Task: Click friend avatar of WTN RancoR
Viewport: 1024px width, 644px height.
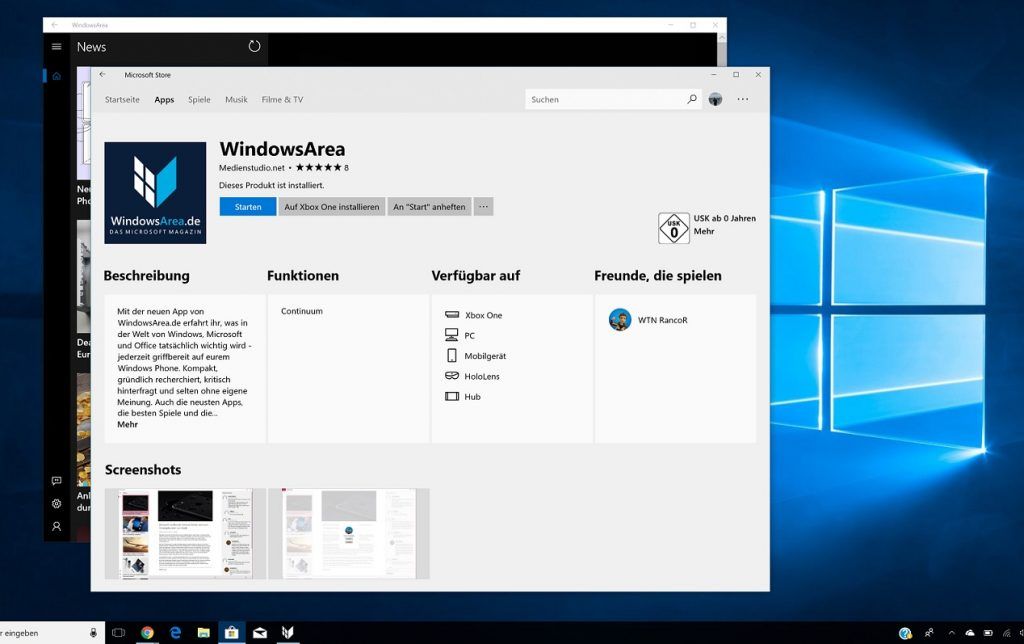Action: coord(620,320)
